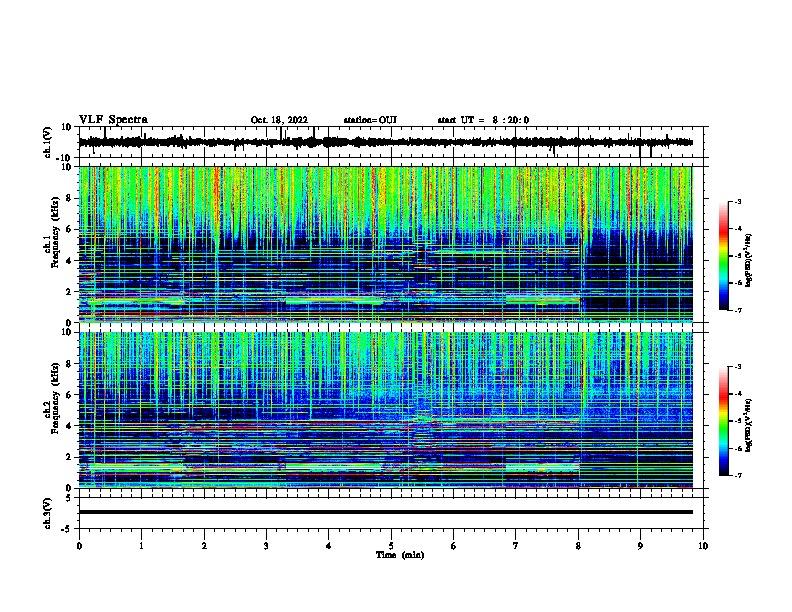The height and width of the screenshot is (612, 792).
Task: Click time axis tick label "0"
Action: [x=79, y=546]
